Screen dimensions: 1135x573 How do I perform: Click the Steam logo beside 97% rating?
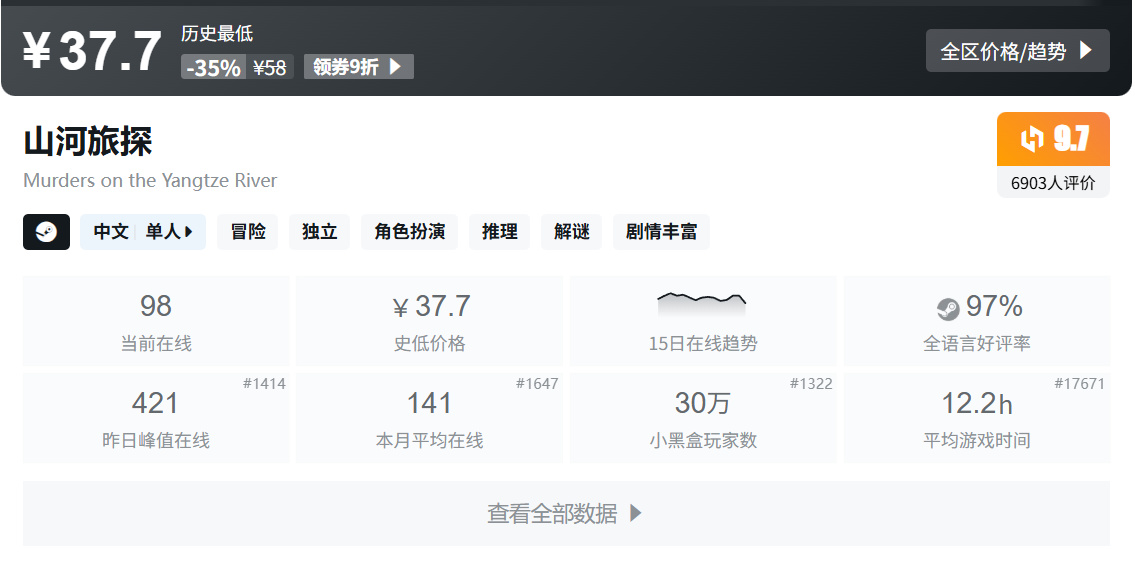(x=948, y=309)
